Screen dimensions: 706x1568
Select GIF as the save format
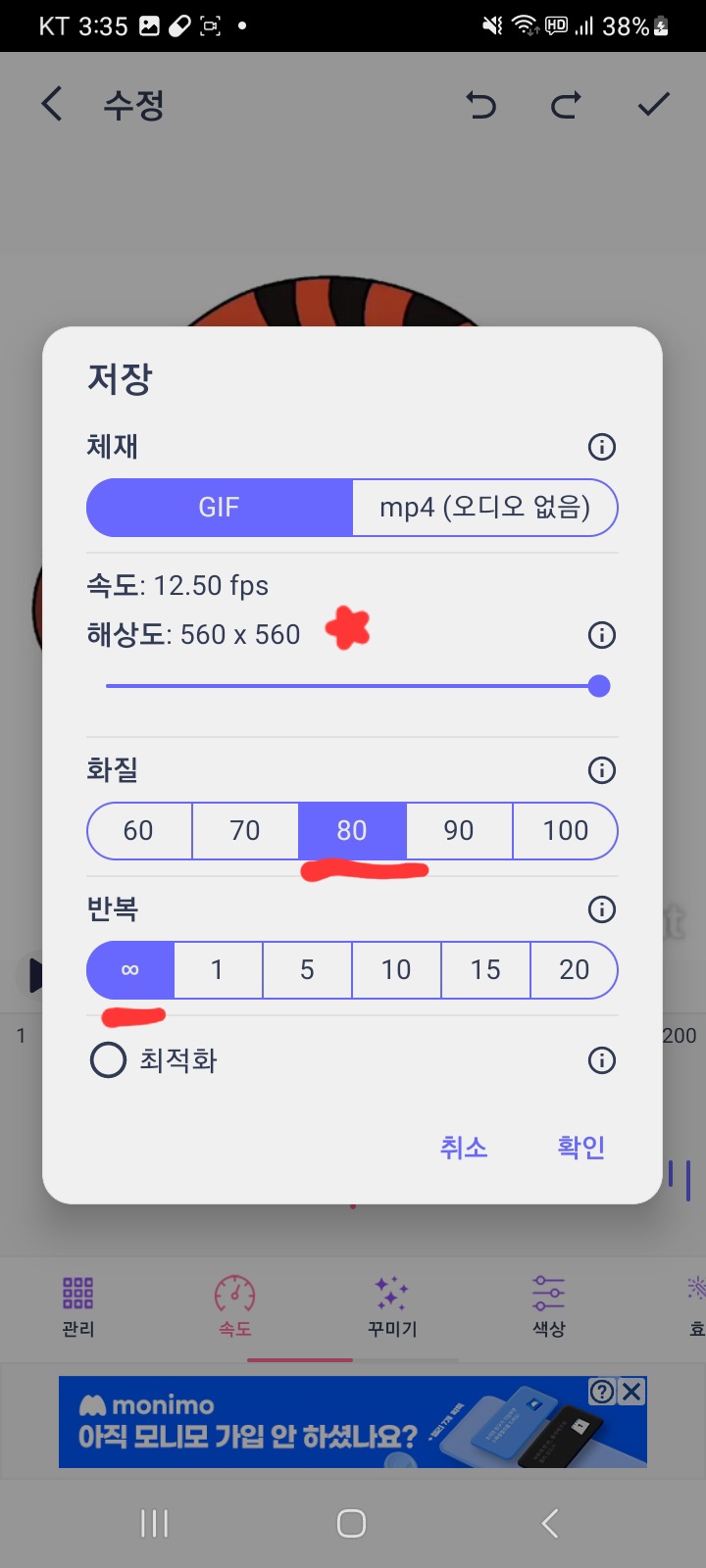click(x=220, y=508)
